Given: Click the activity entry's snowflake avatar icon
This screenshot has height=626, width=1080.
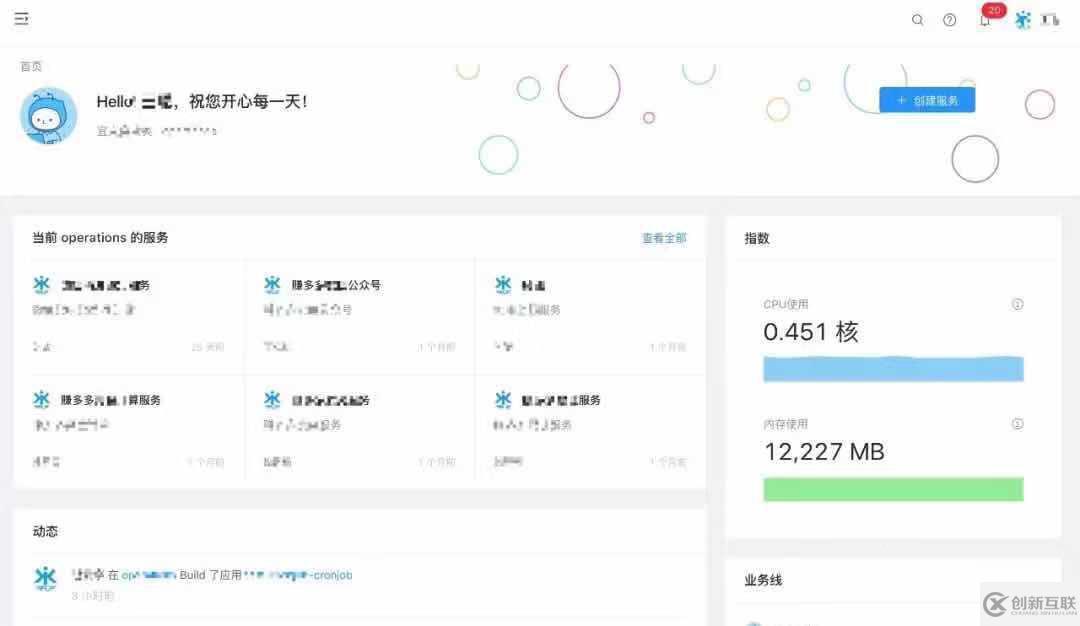Looking at the screenshot, I should tap(45, 578).
